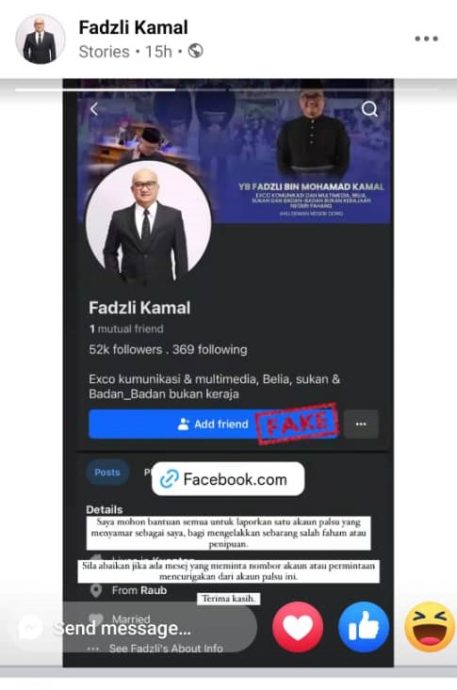
Task: Tap the blue thumbs-up like reaction
Action: coord(363,627)
